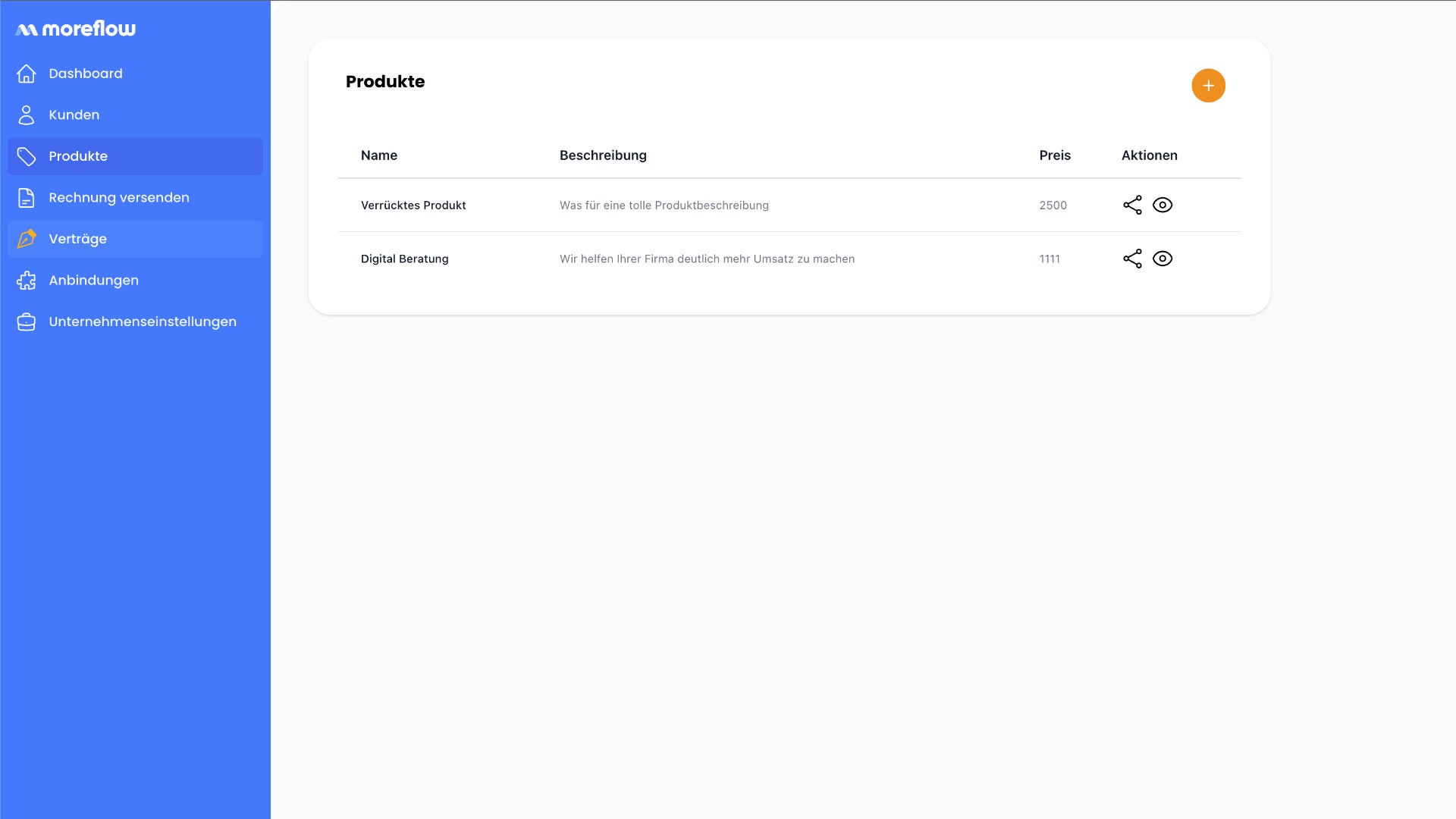Click the Kunden person icon

tap(27, 115)
